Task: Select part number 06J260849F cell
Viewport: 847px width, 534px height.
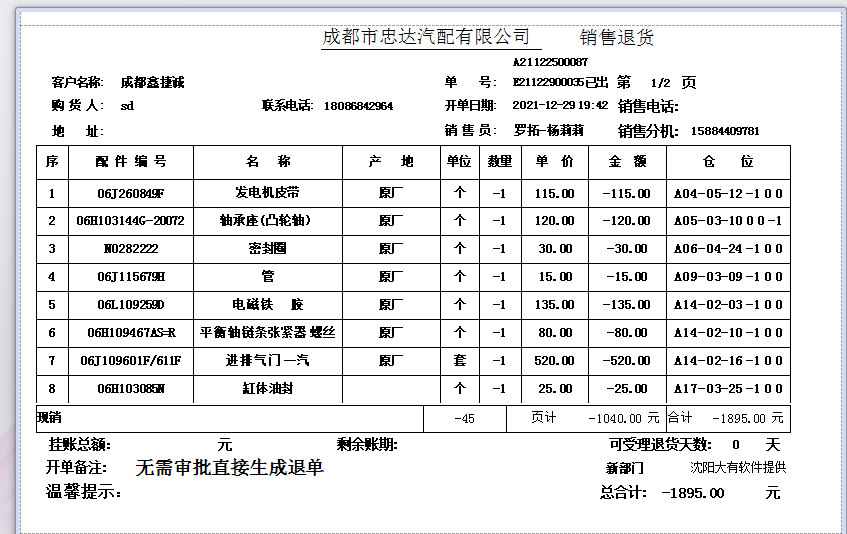Action: click(x=130, y=193)
